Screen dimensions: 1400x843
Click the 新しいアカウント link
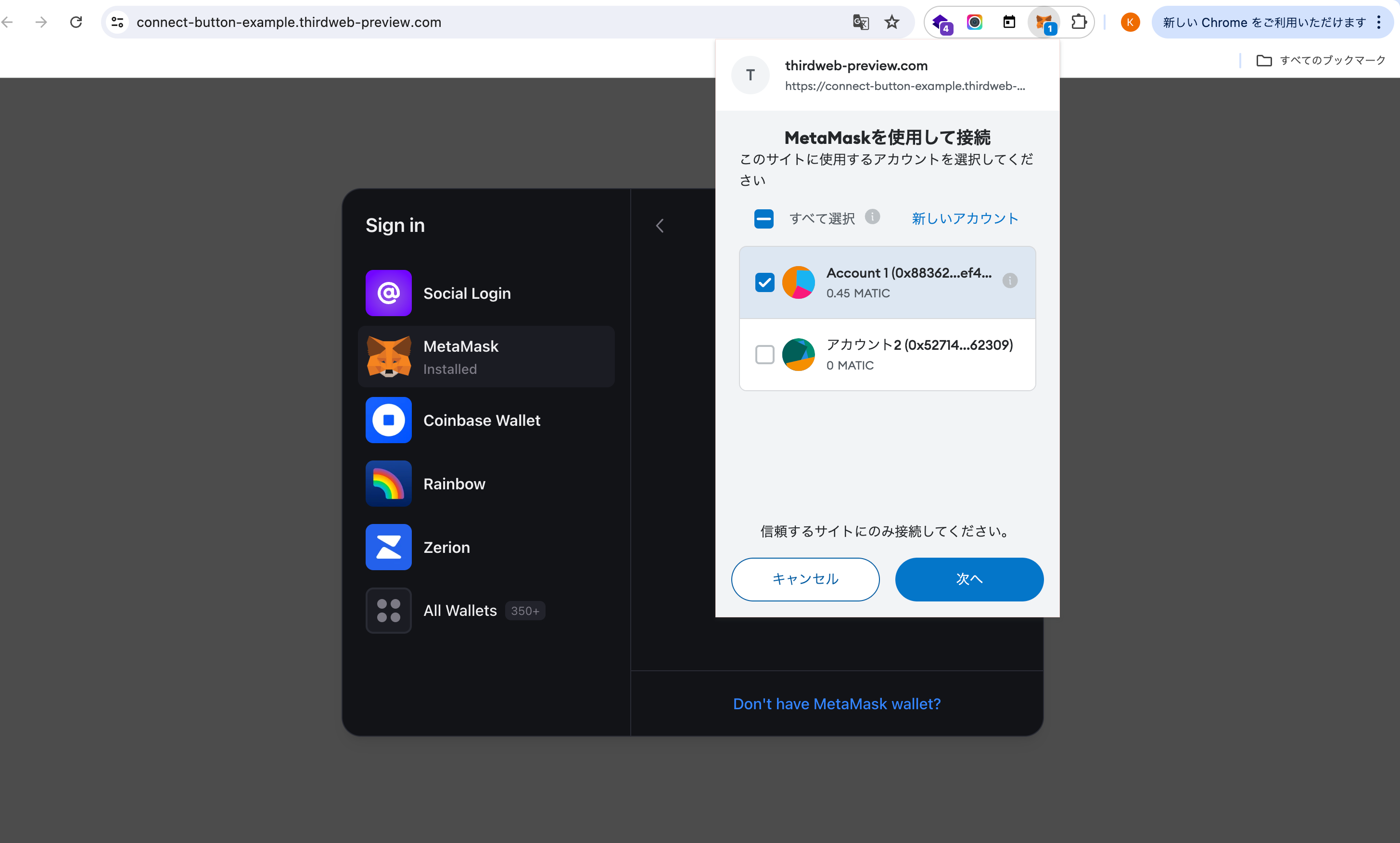click(x=965, y=219)
